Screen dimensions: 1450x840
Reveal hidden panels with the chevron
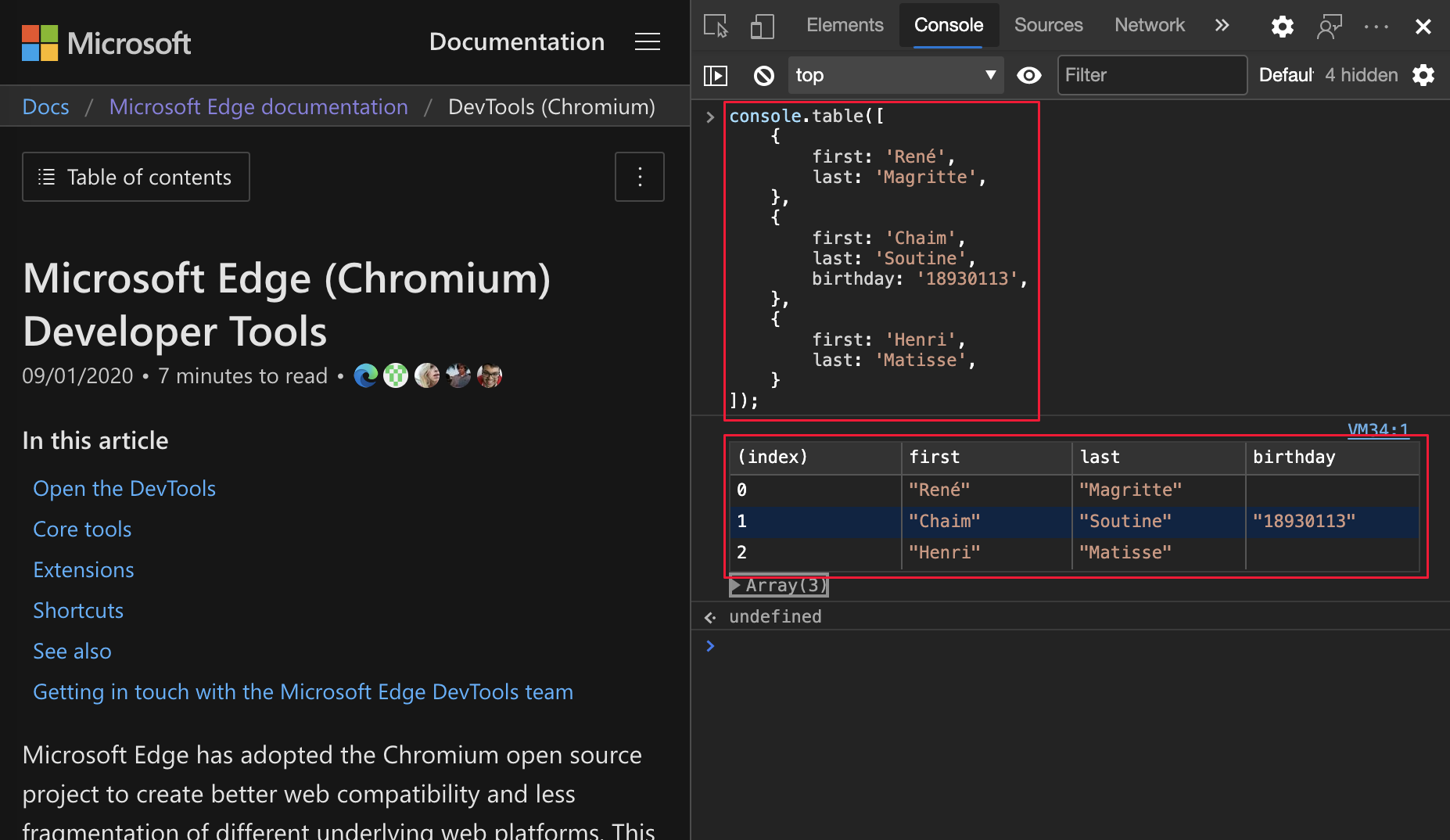point(1222,26)
